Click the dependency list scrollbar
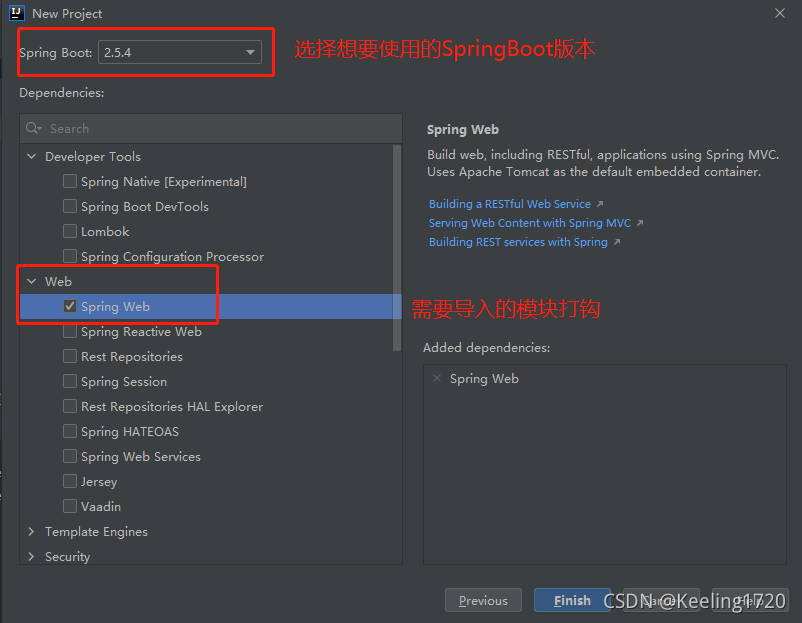This screenshot has height=623, width=802. (x=397, y=248)
